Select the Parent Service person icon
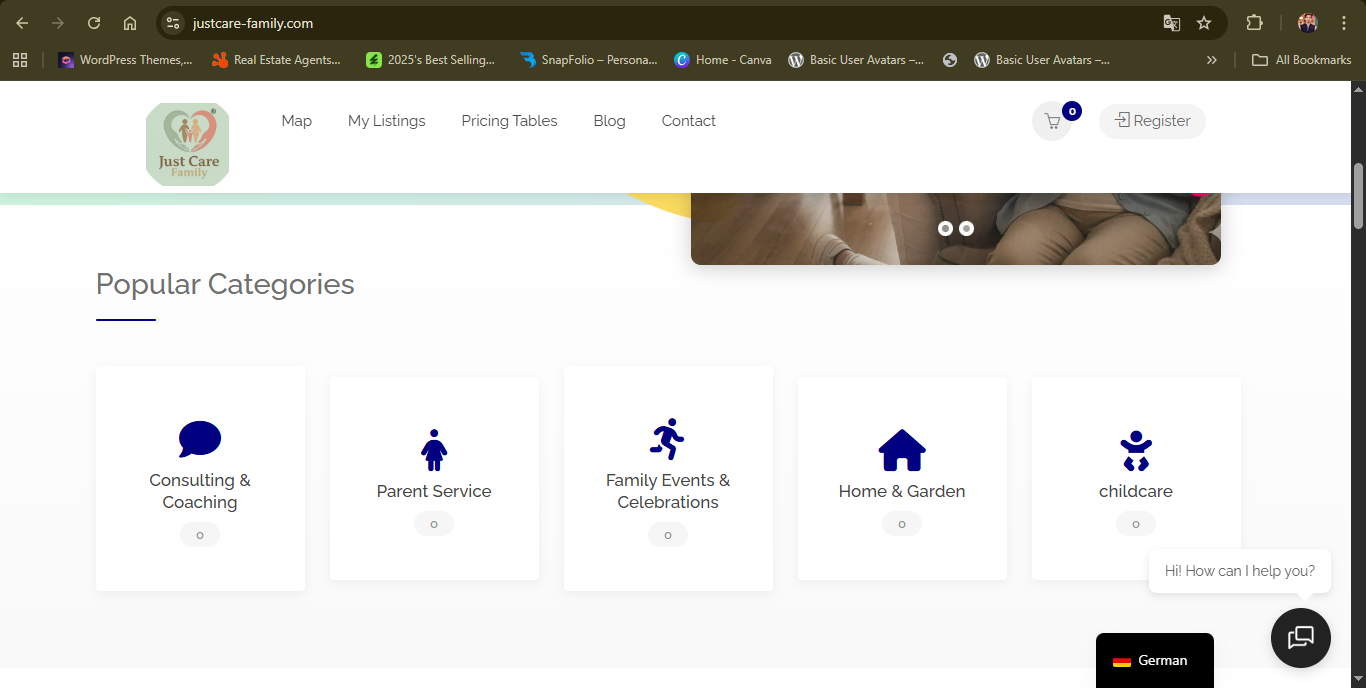 [434, 450]
